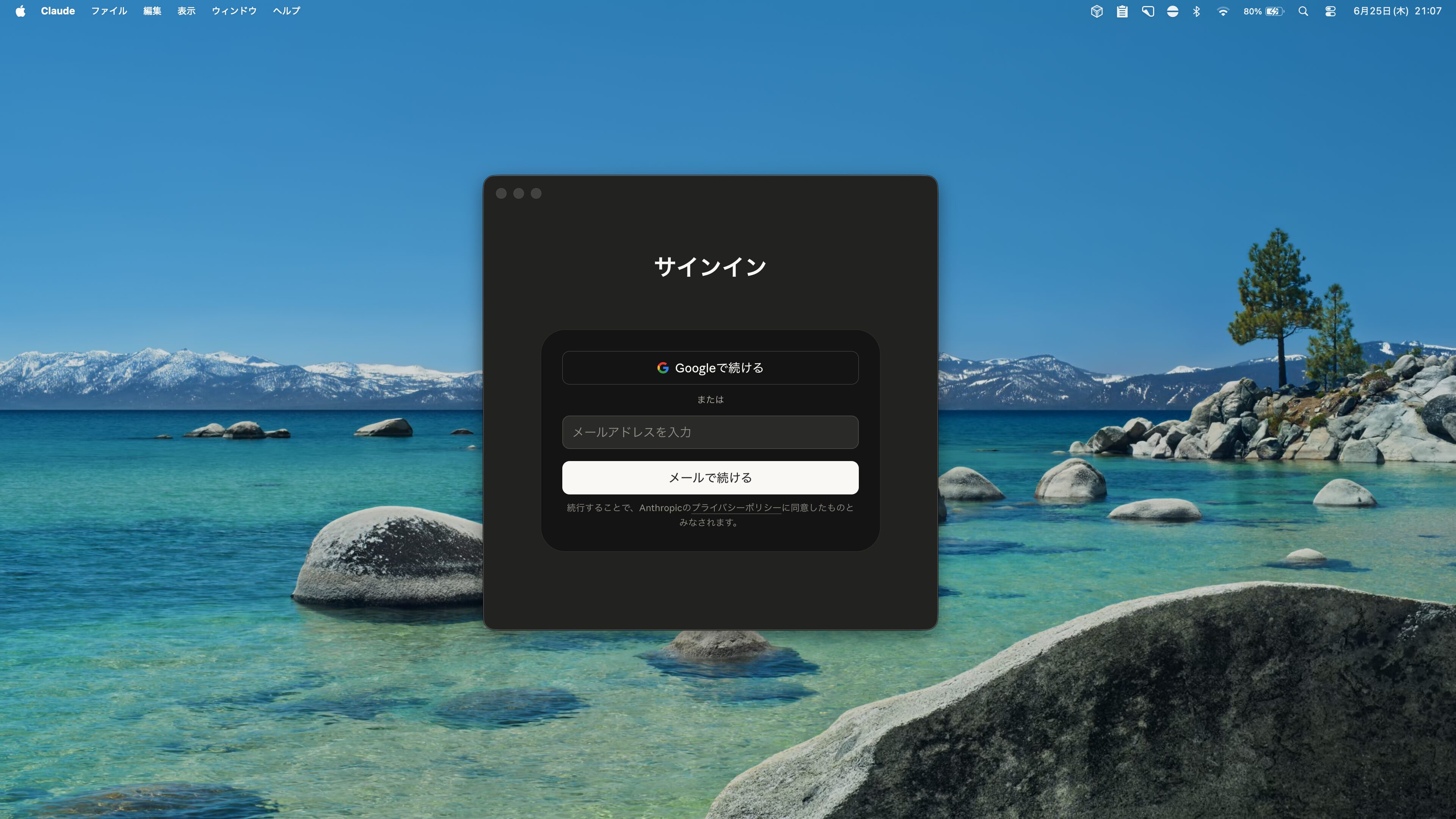Open the Claude app menu
The width and height of the screenshot is (1456, 819).
pyautogui.click(x=58, y=11)
